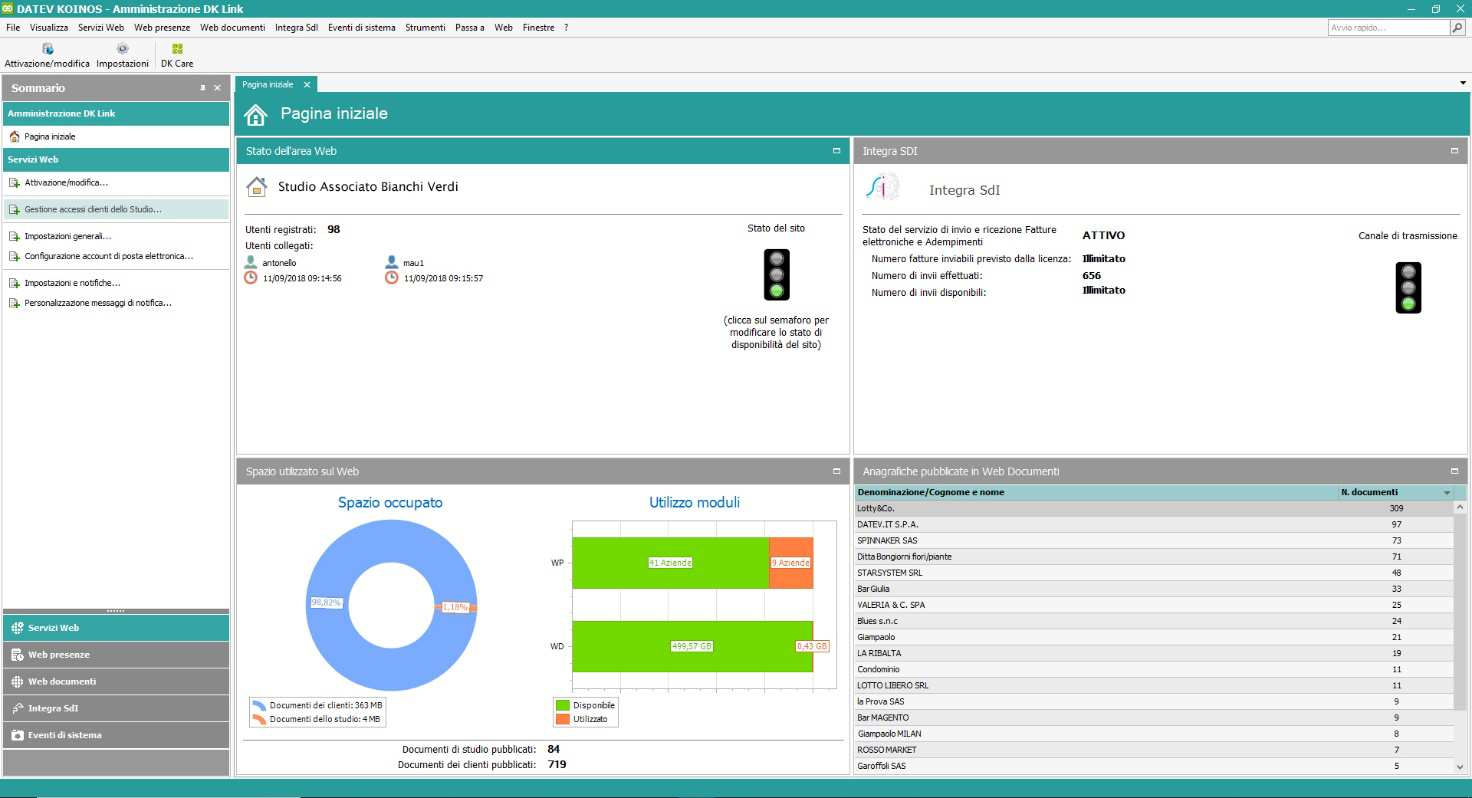Collapse the Integra SDI panel
Viewport: 1472px width, 798px height.
coord(1455,151)
